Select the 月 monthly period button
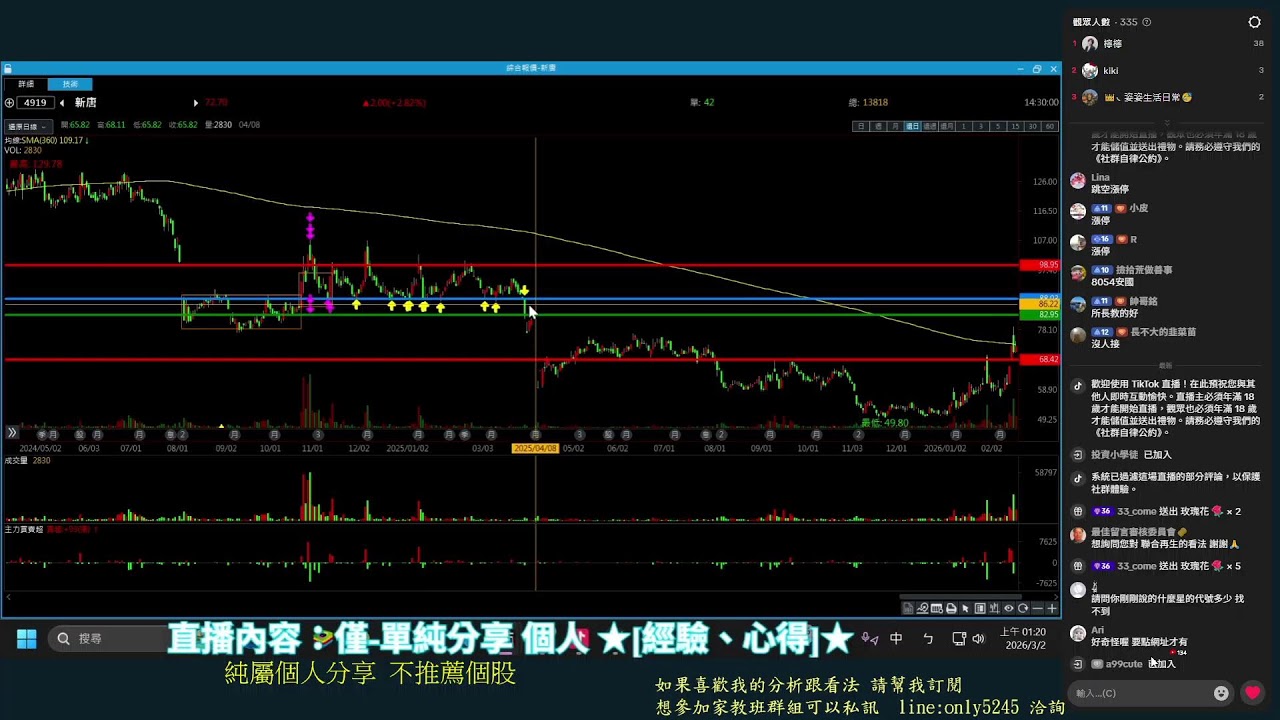 coord(895,127)
